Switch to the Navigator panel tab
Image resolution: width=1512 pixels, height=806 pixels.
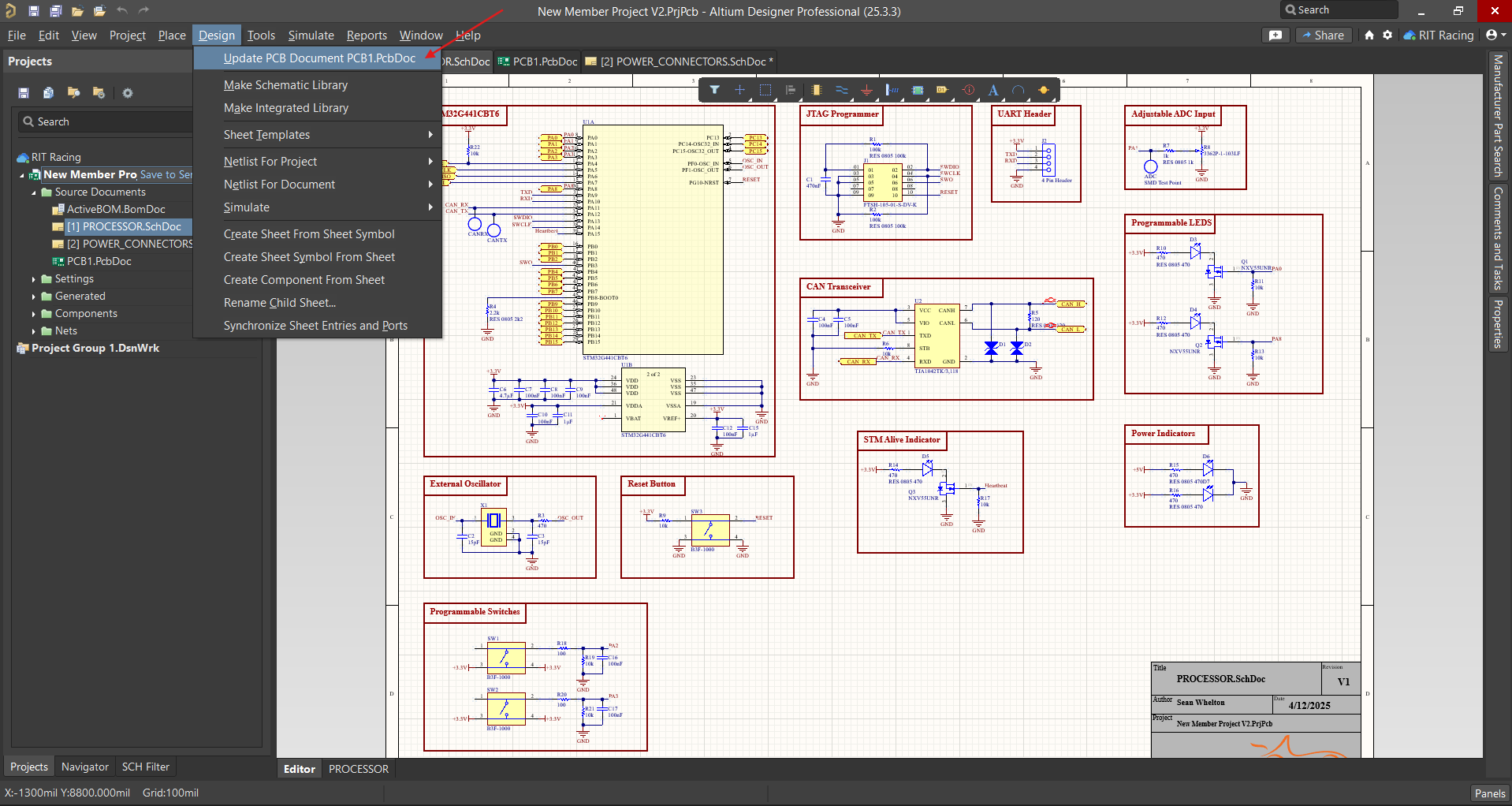85,767
